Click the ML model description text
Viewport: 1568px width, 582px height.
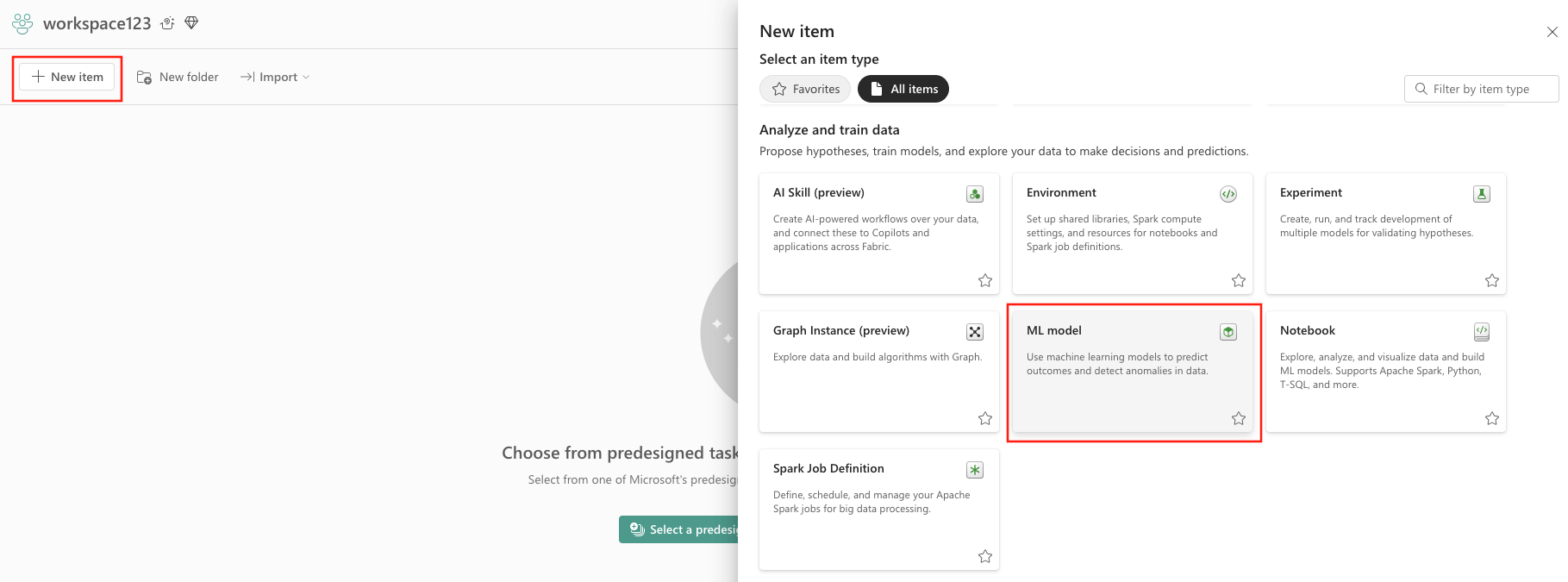click(1117, 364)
